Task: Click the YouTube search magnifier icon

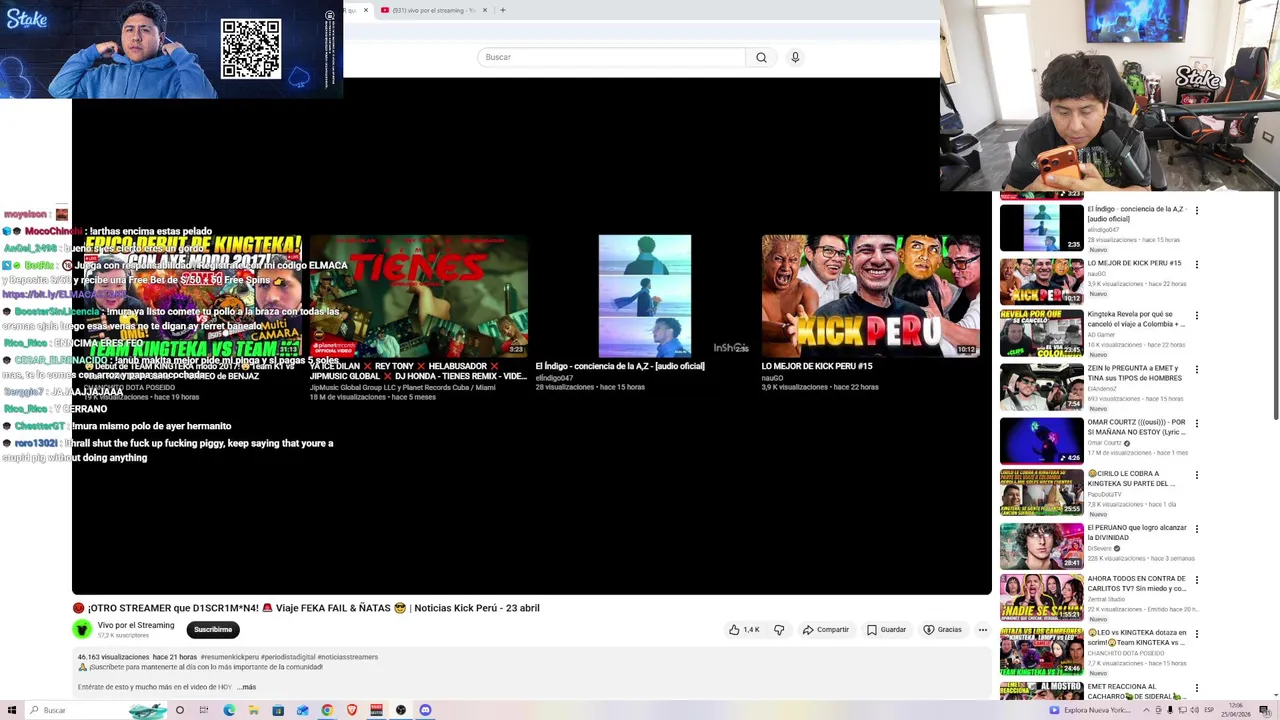Action: click(761, 57)
